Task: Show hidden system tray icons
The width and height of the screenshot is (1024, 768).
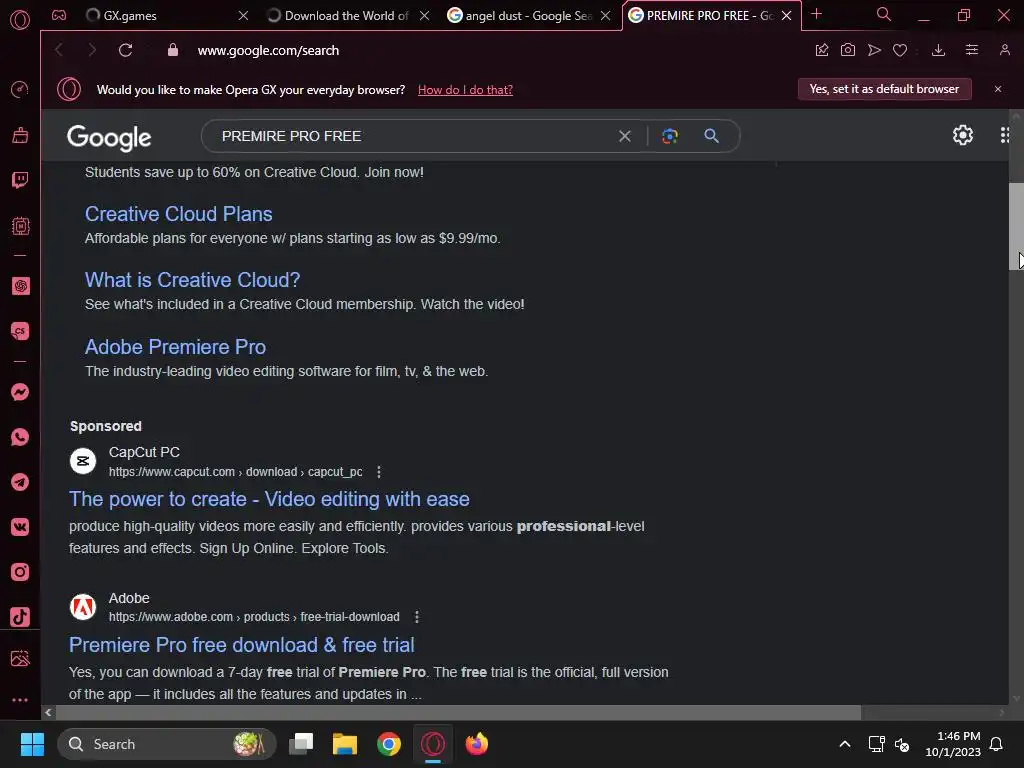Action: 844,744
